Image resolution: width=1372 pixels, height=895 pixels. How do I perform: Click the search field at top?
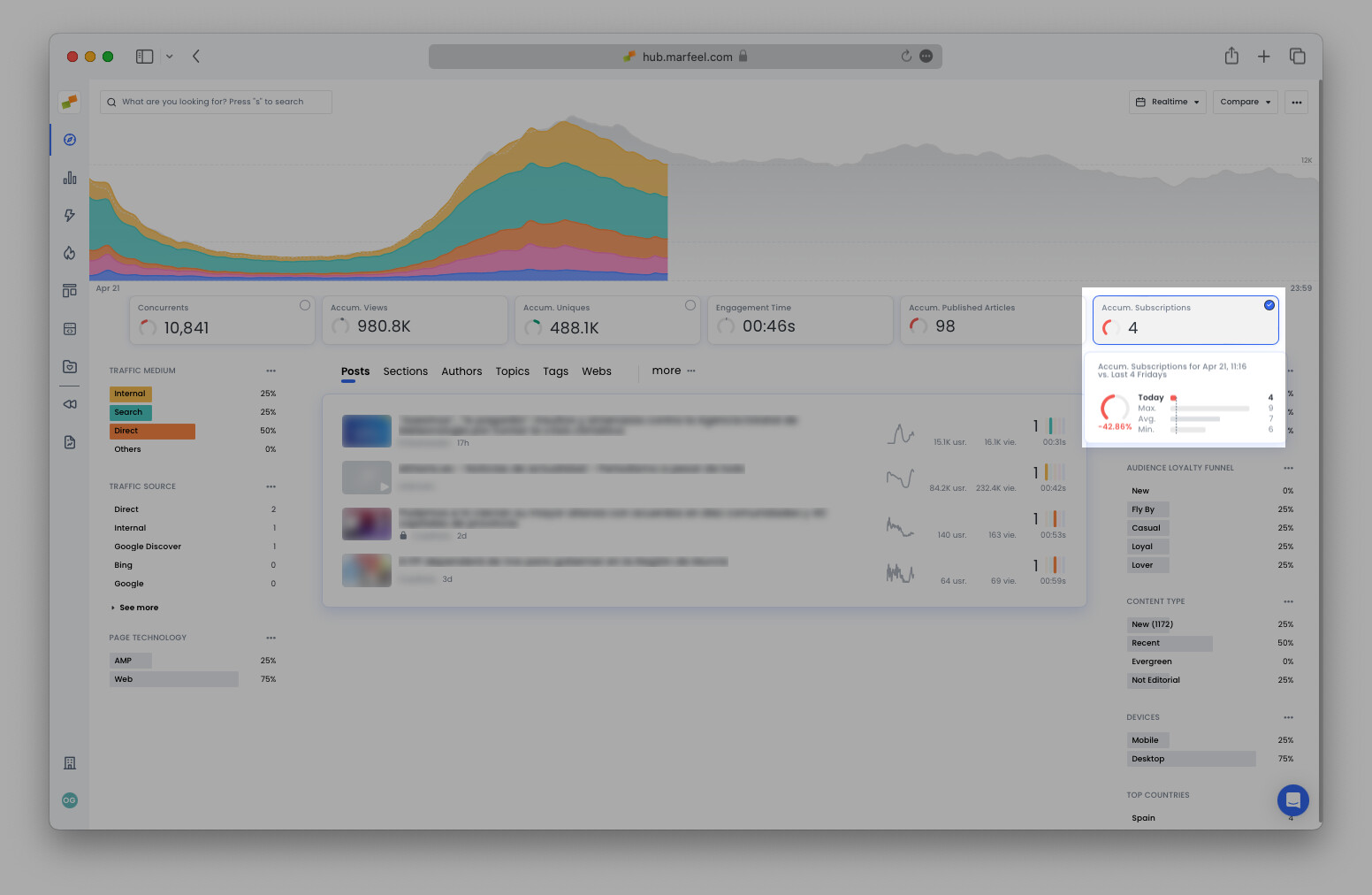point(215,102)
